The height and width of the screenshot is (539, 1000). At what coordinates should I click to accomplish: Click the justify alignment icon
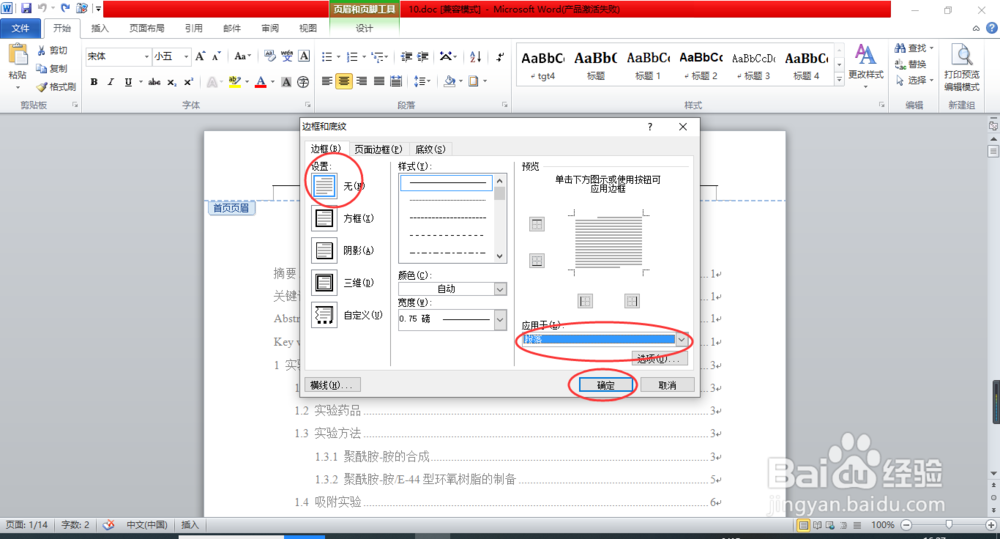pos(379,81)
